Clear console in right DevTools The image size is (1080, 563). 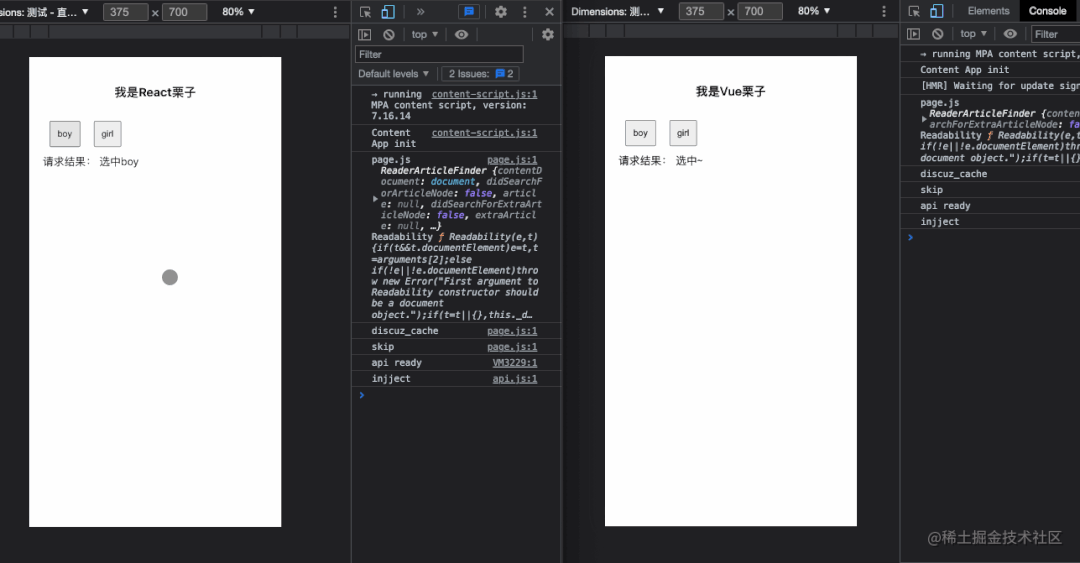[937, 34]
